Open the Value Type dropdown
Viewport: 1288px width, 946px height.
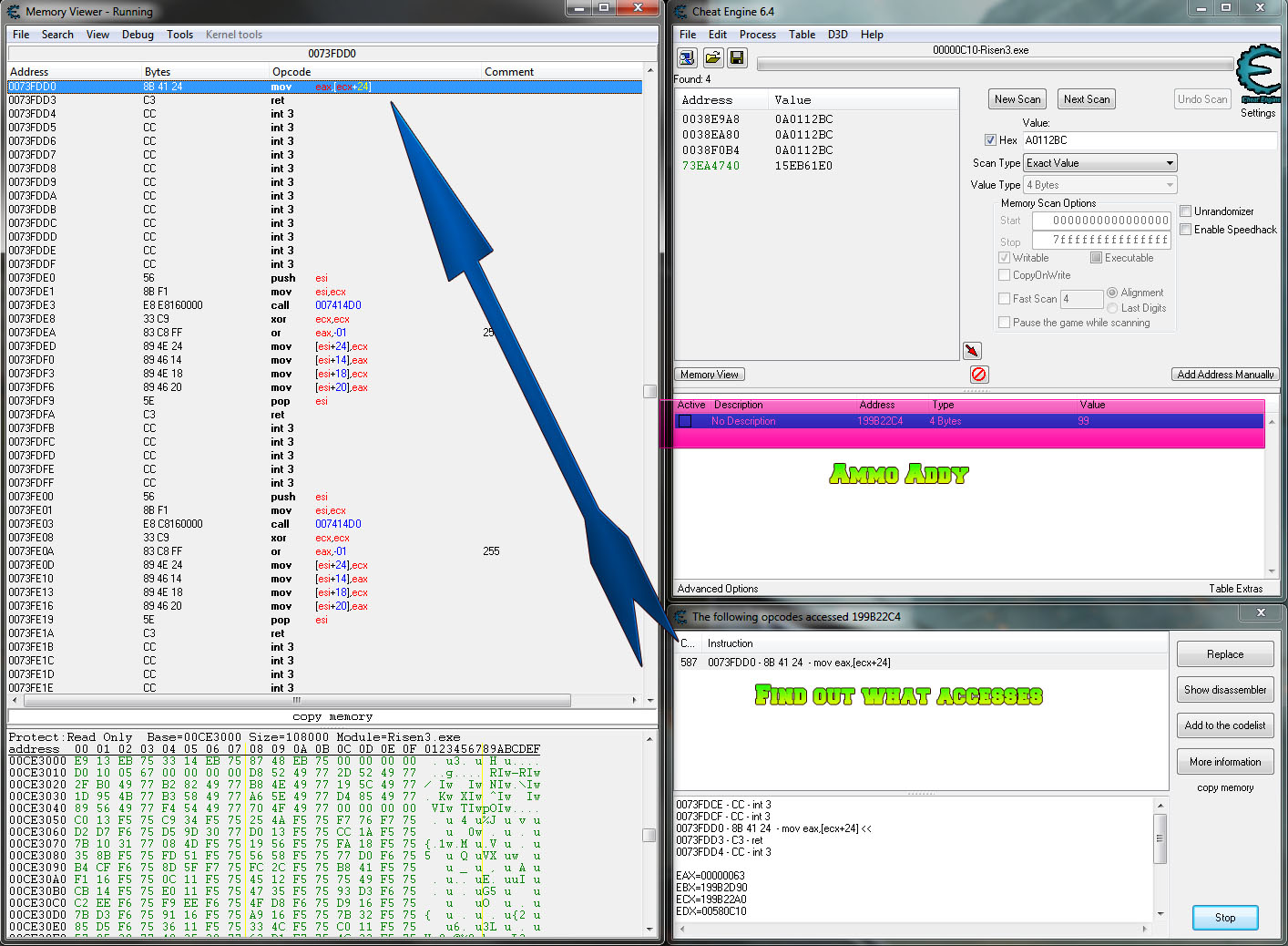[1100, 185]
